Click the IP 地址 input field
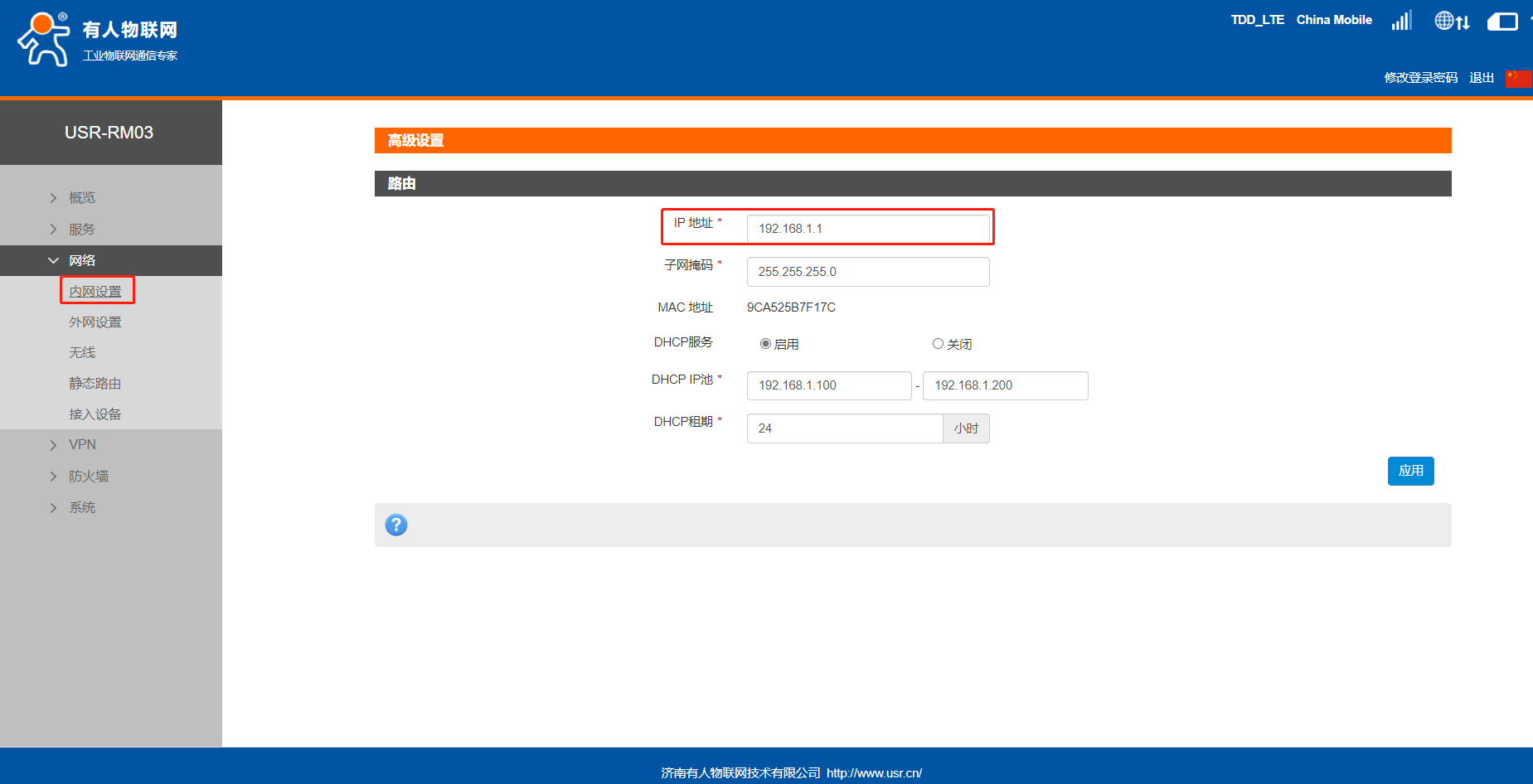Screen dimensions: 1533x784 point(867,229)
